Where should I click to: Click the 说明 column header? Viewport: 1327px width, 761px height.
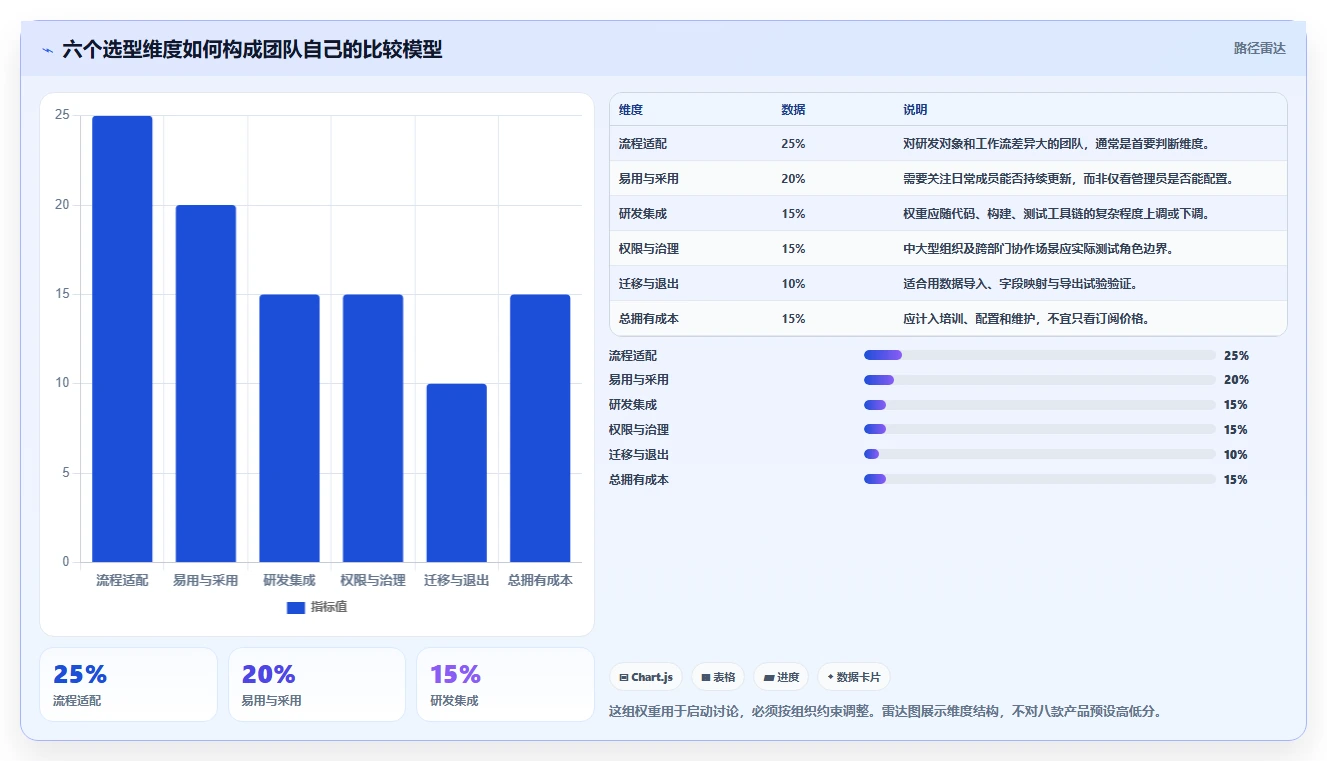tap(915, 109)
